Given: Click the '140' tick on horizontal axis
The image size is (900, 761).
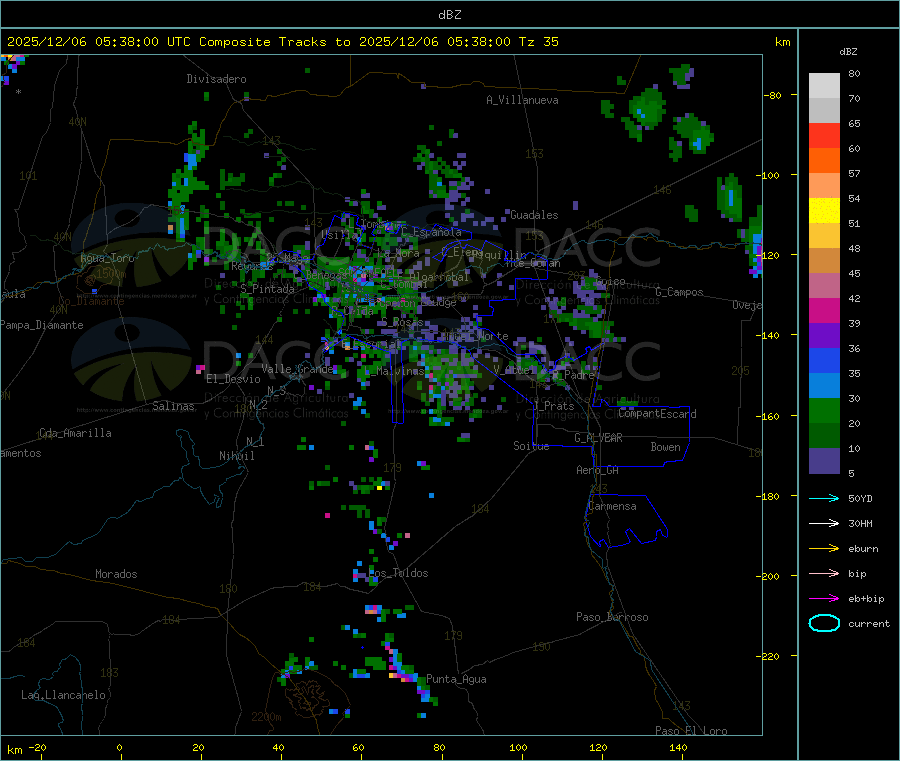Looking at the screenshot, I should 678,747.
